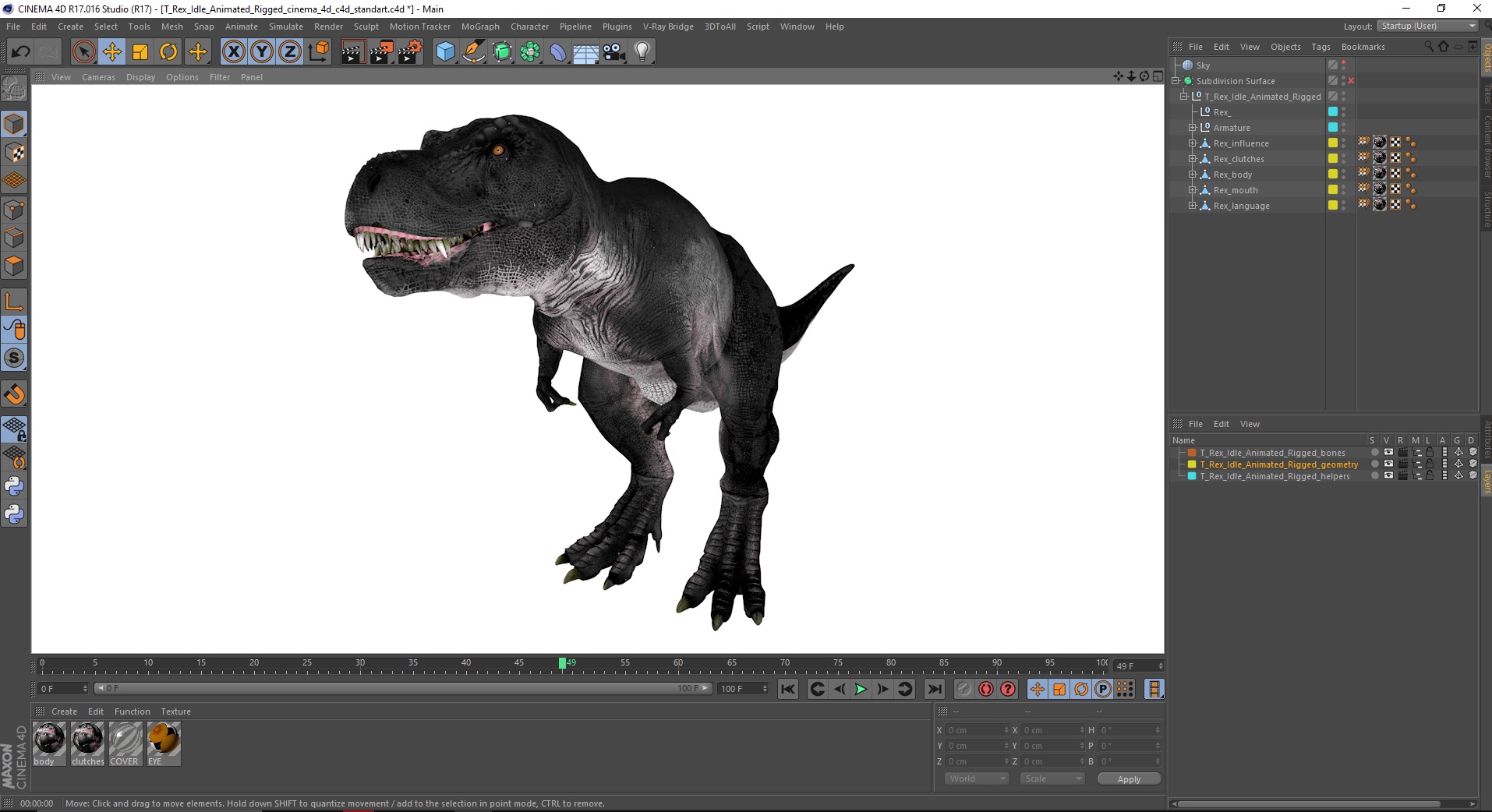Open viewport Cameras menu
The image size is (1492, 812).
(x=98, y=77)
